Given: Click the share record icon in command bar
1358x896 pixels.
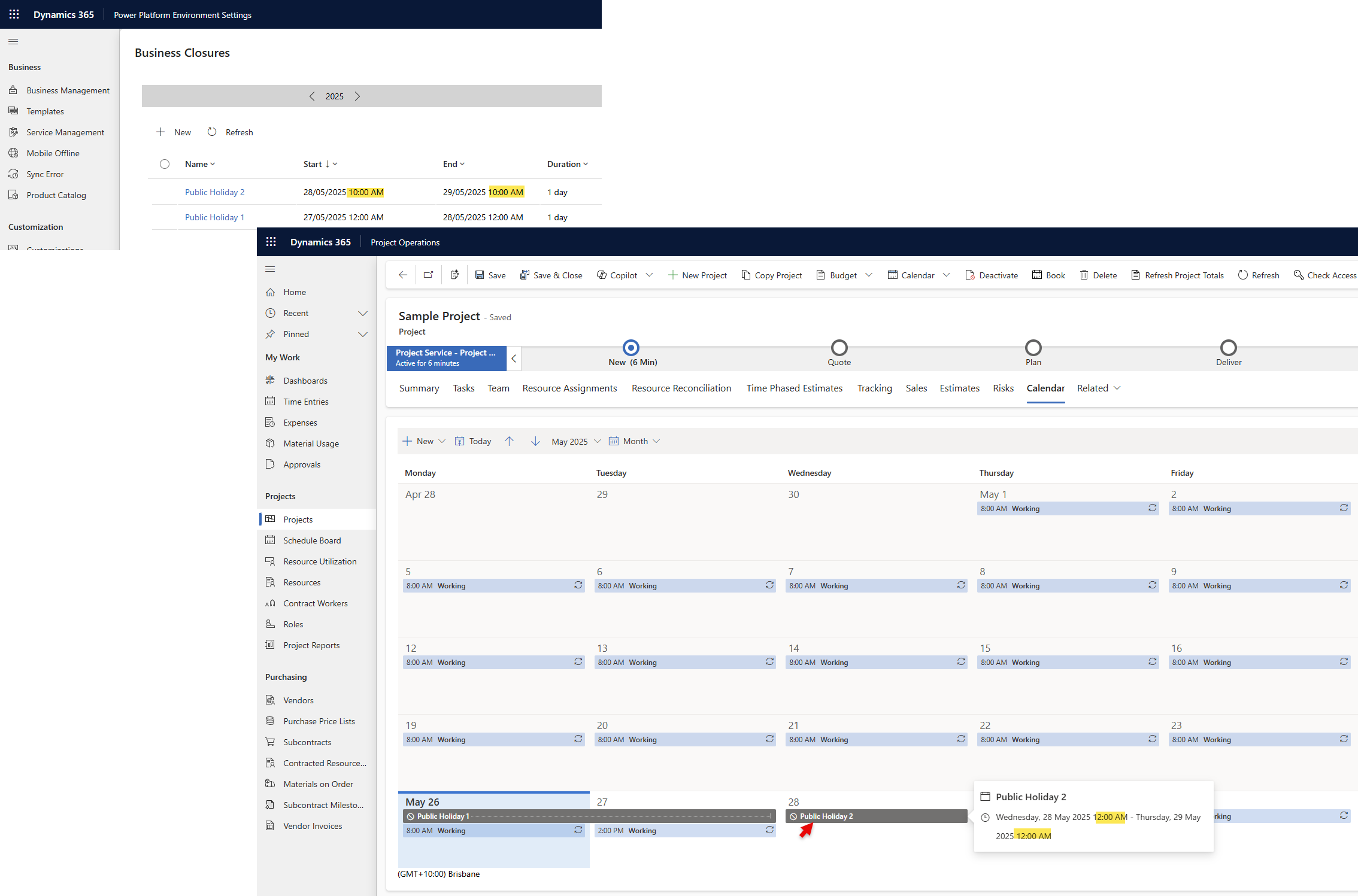Looking at the screenshot, I should (455, 275).
